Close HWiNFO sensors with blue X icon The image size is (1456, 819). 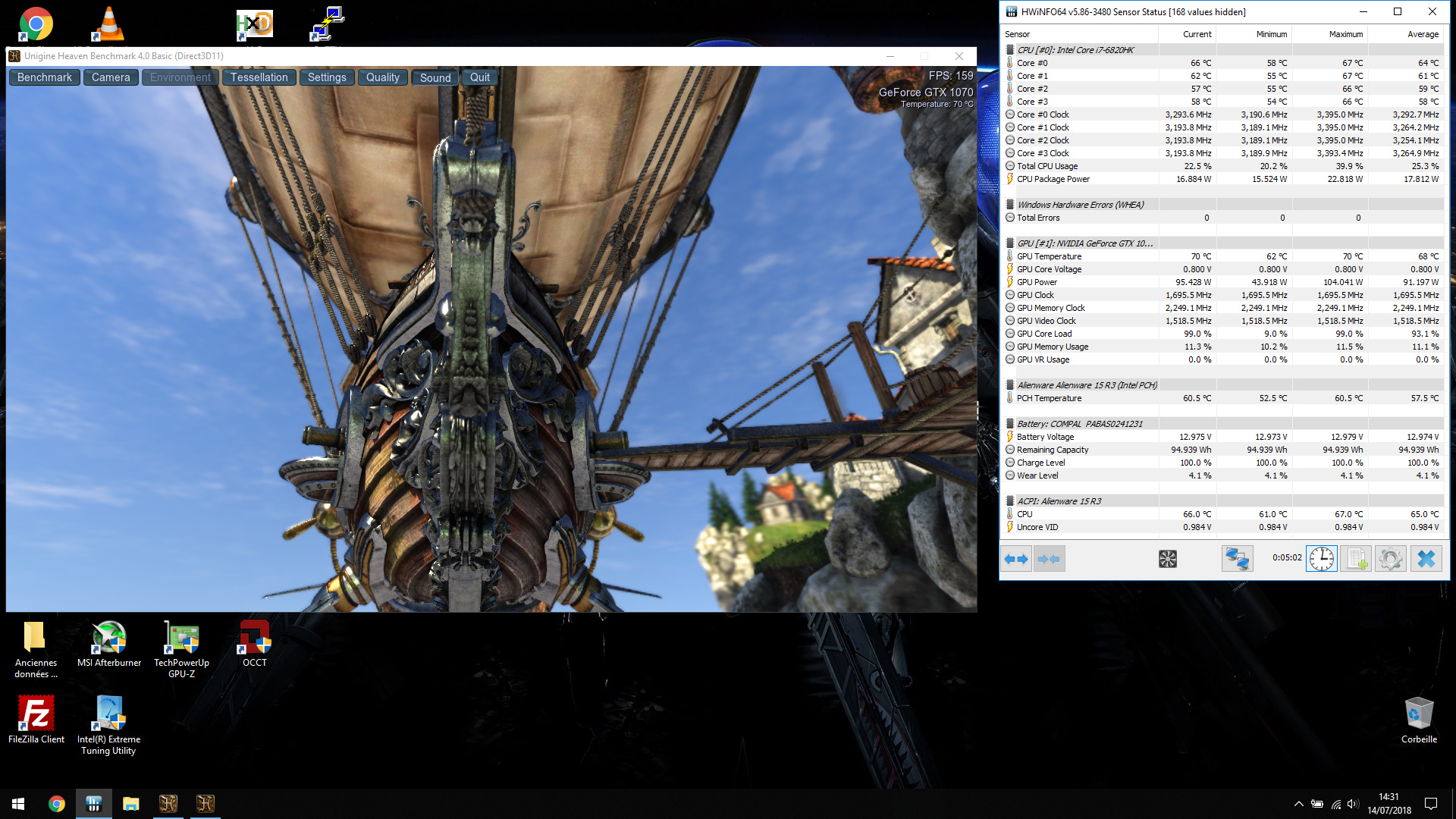pos(1426,559)
